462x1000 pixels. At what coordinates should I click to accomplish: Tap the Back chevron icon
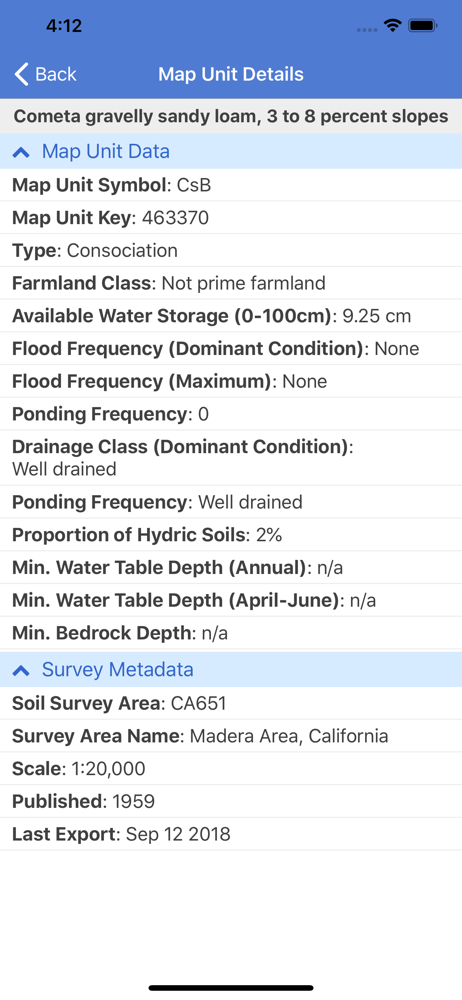(x=21, y=74)
